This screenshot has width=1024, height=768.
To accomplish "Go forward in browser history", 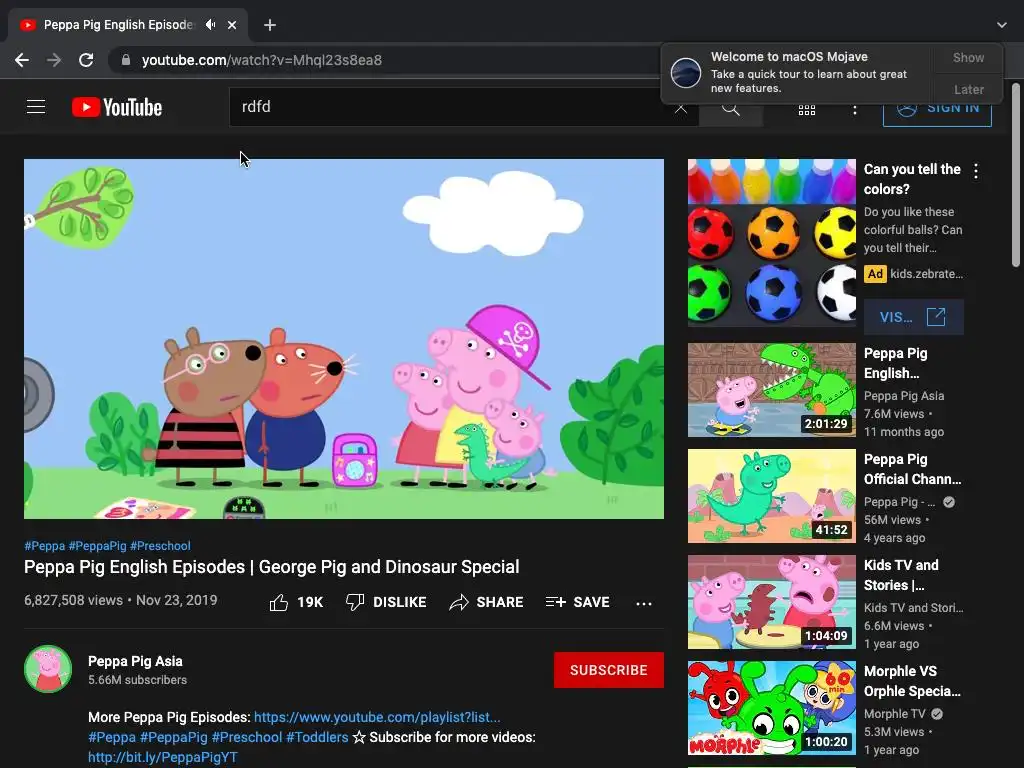I will click(54, 60).
